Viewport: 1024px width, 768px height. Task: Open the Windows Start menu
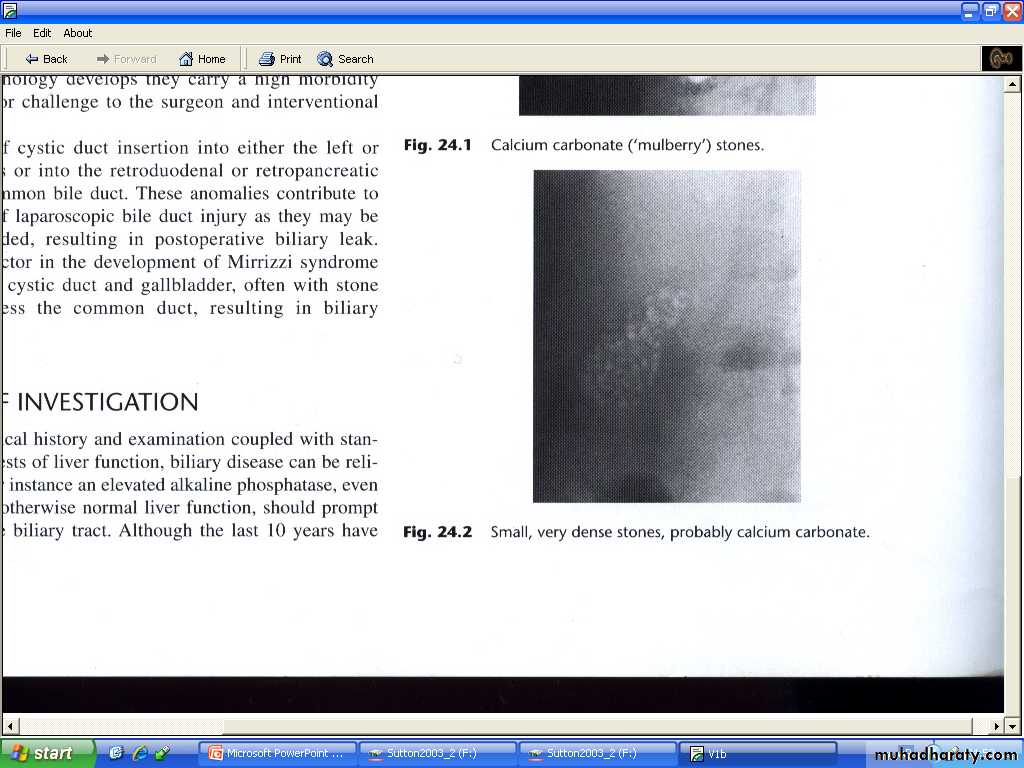47,753
